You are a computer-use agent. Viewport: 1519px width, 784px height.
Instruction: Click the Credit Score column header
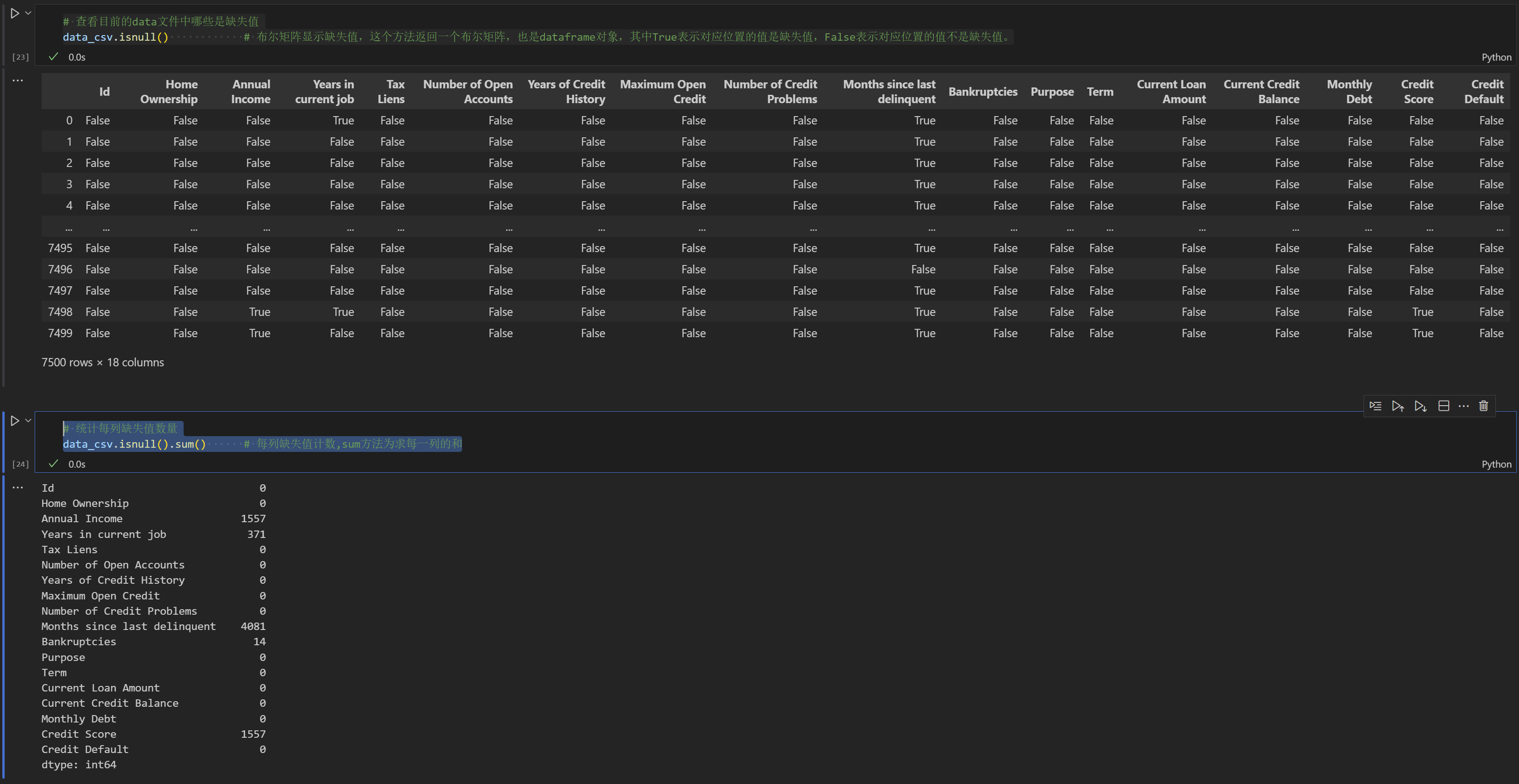pyautogui.click(x=1417, y=92)
